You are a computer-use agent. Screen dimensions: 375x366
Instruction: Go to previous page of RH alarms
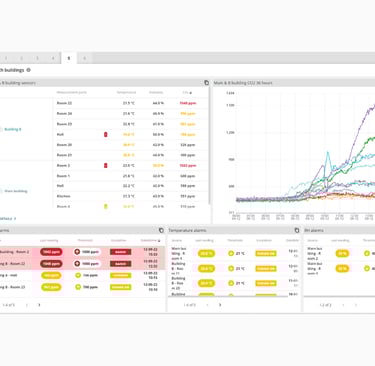point(343,305)
